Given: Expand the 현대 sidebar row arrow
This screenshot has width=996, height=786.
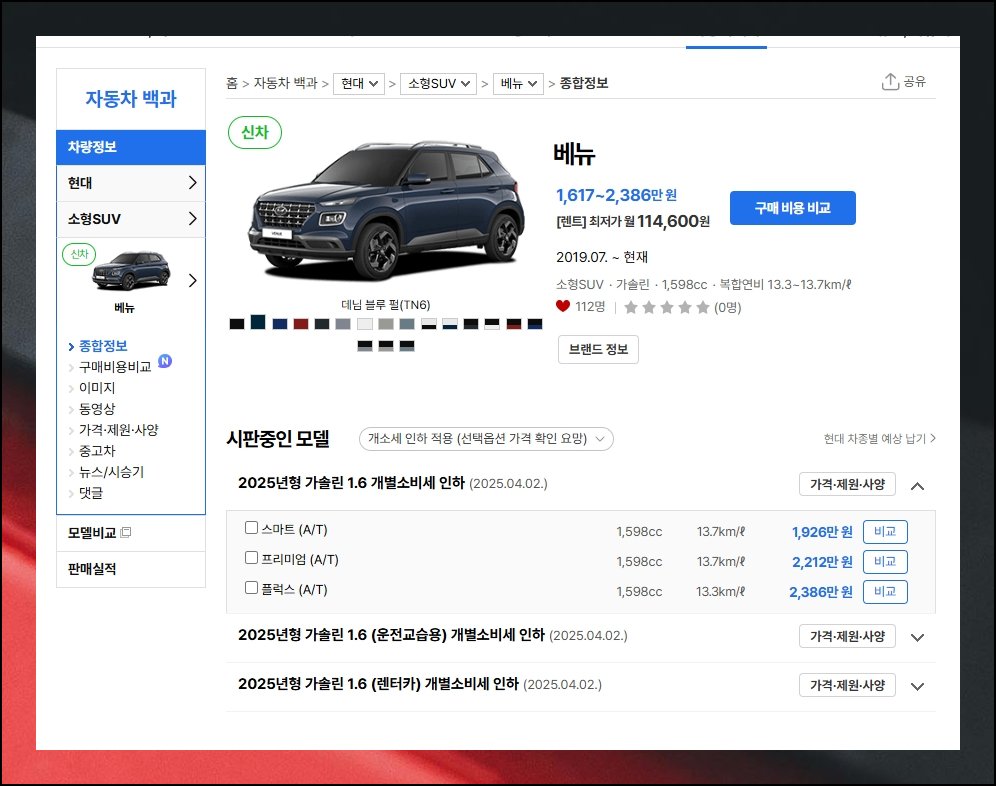Looking at the screenshot, I should pyautogui.click(x=192, y=183).
